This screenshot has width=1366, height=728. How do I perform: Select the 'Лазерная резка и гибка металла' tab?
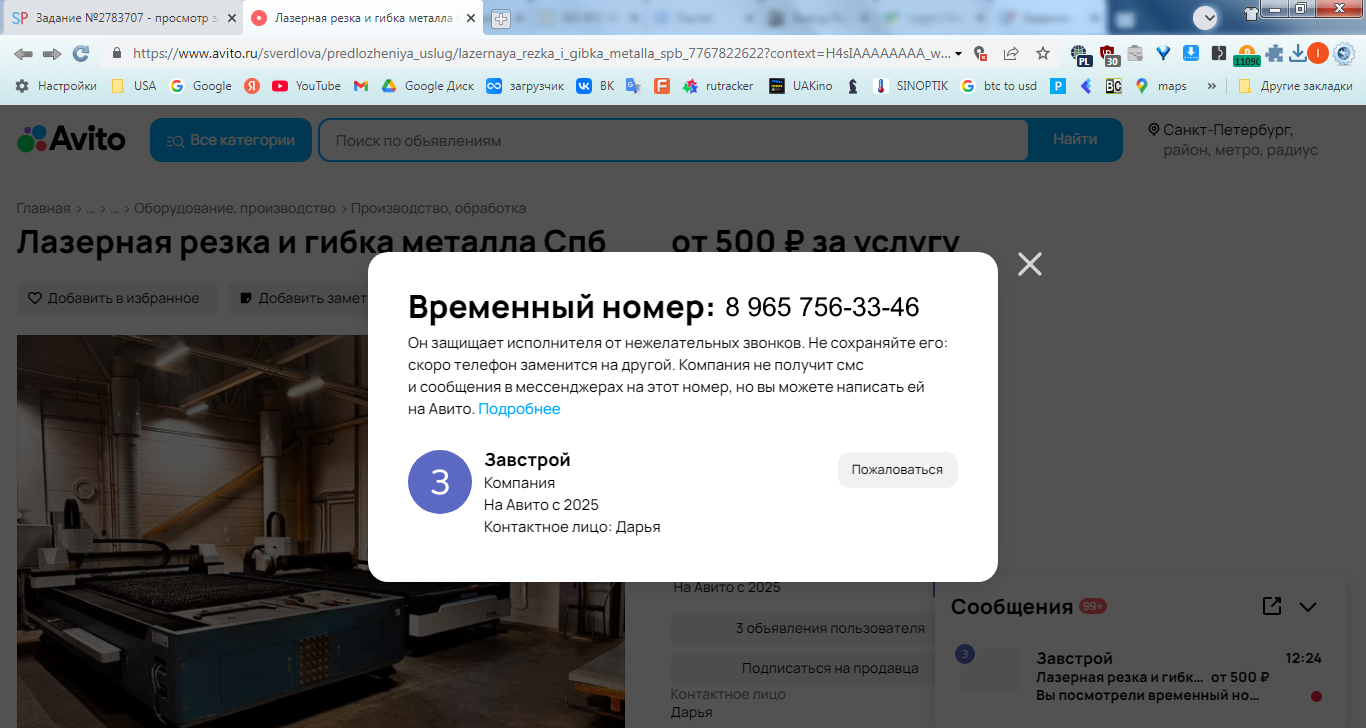[364, 18]
